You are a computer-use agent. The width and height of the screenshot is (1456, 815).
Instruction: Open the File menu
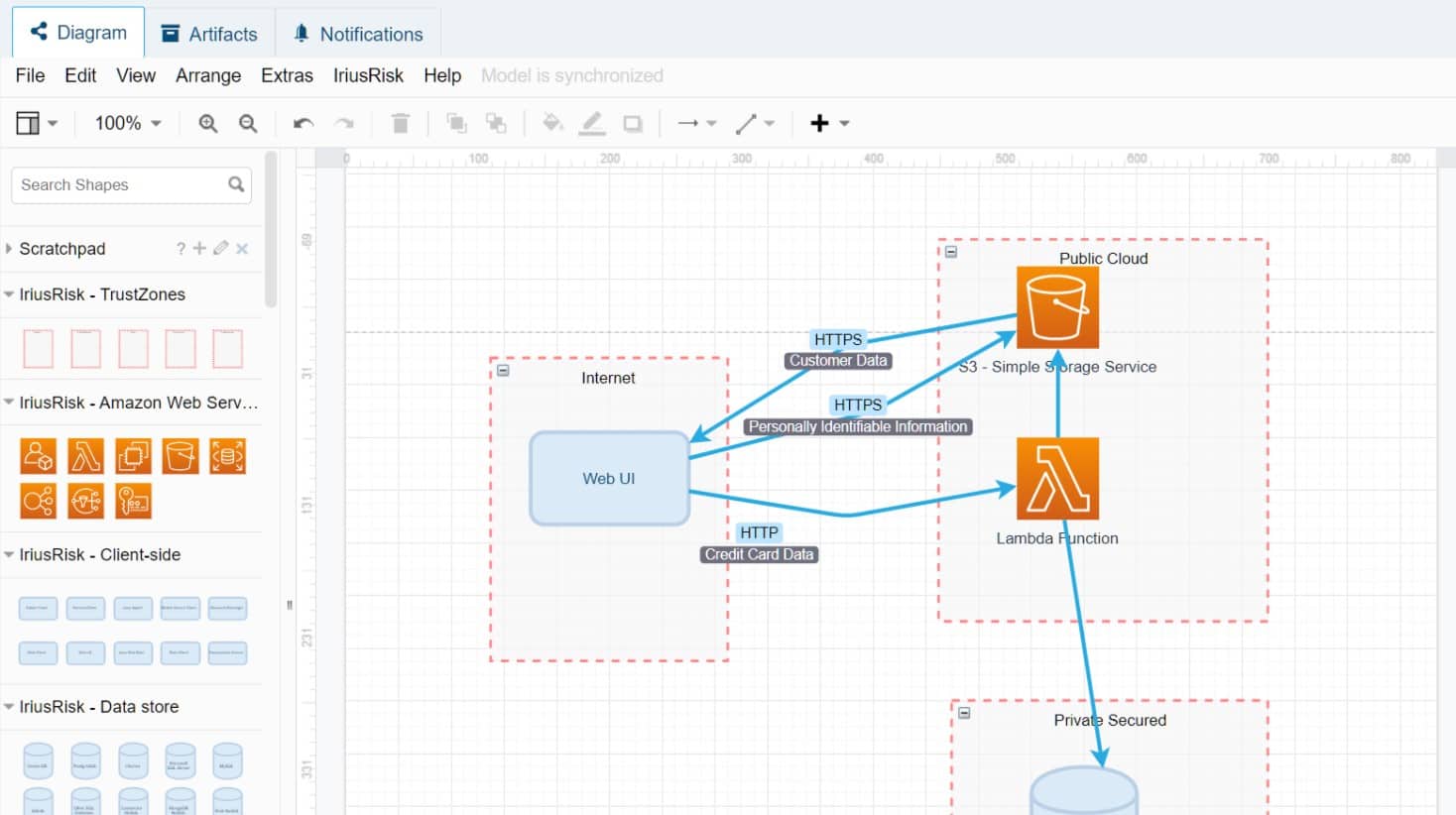(30, 75)
